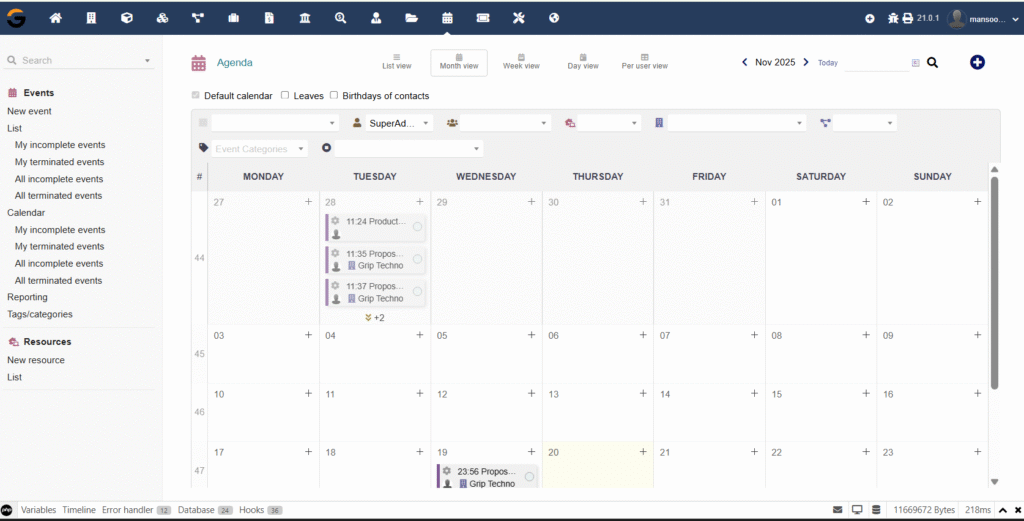Click the left sidebar Search field
1024x521 pixels.
(x=80, y=60)
